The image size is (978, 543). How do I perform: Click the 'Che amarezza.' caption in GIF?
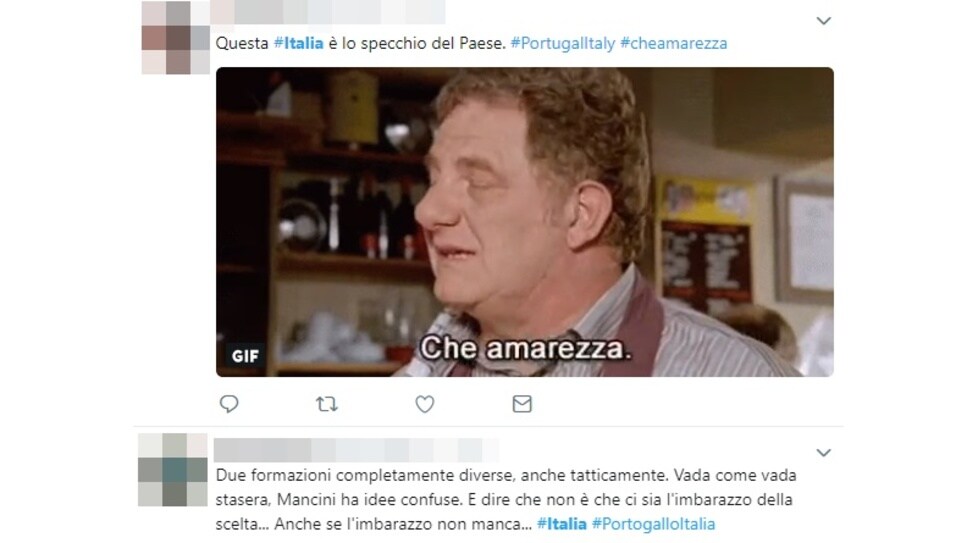click(525, 348)
